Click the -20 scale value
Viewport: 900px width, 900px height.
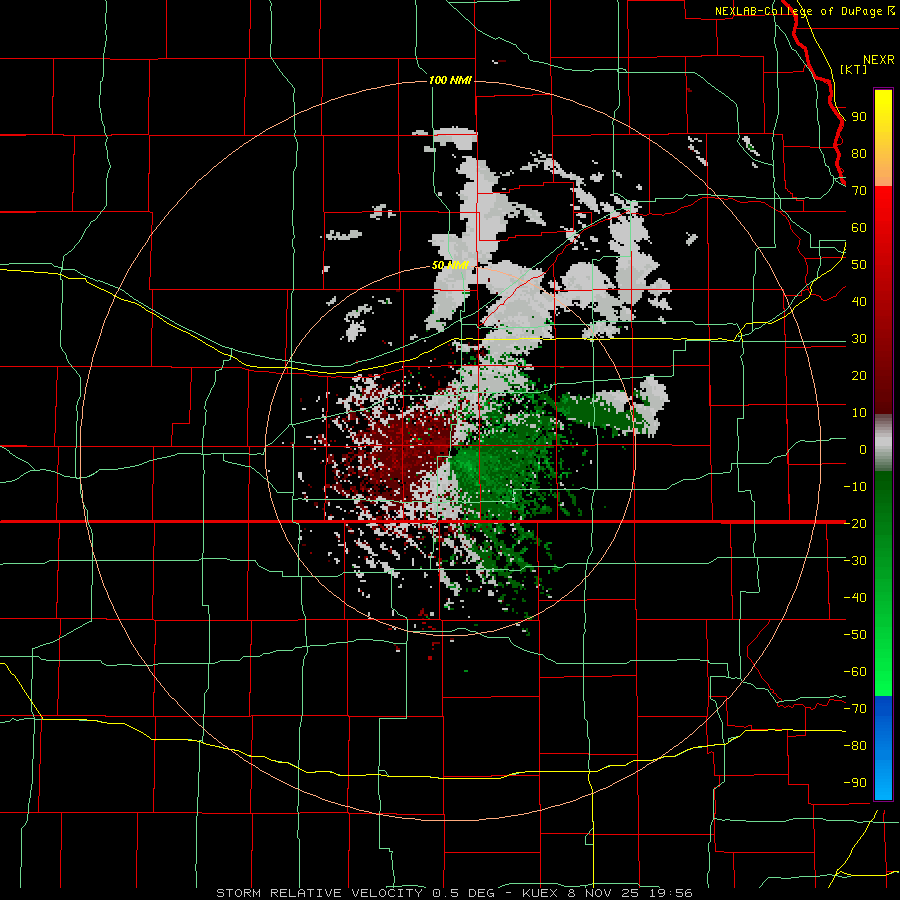pos(855,523)
